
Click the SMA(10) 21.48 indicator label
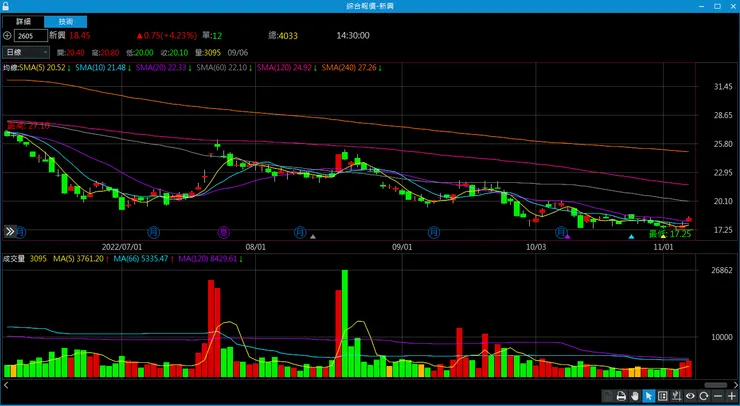pos(103,68)
